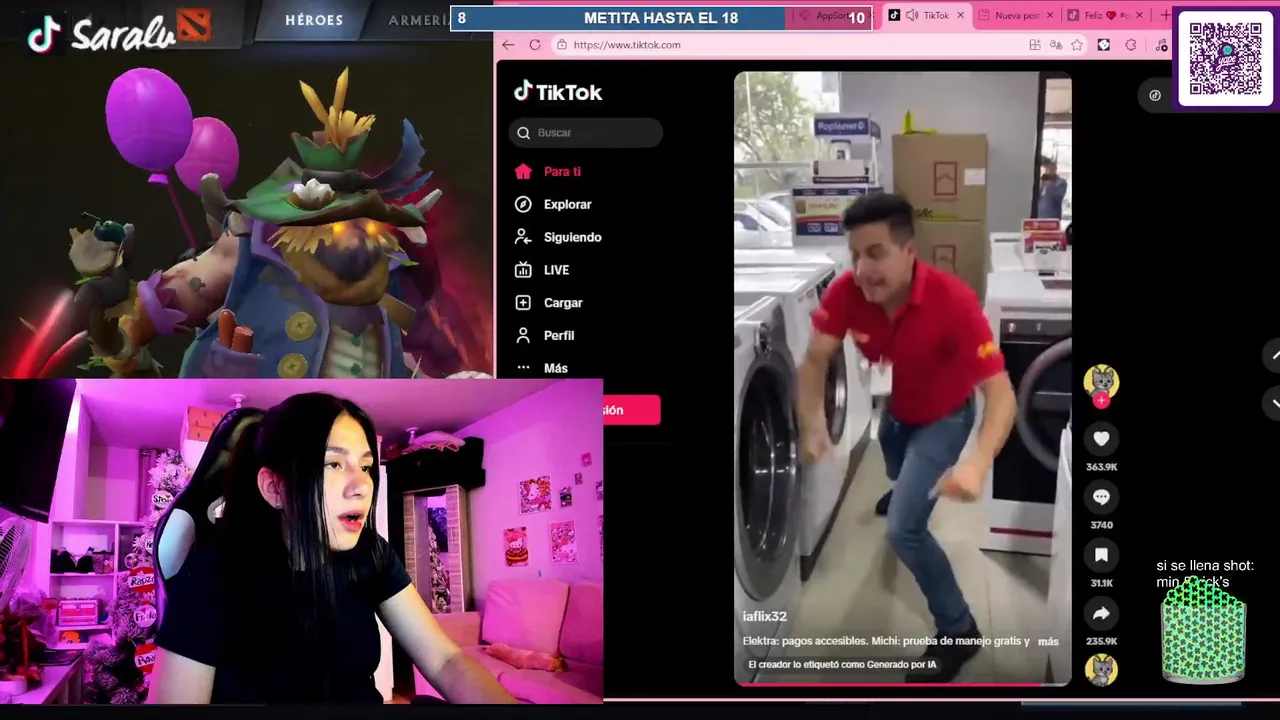Click the view site info lock icon
The width and height of the screenshot is (1280, 720).
click(x=561, y=45)
